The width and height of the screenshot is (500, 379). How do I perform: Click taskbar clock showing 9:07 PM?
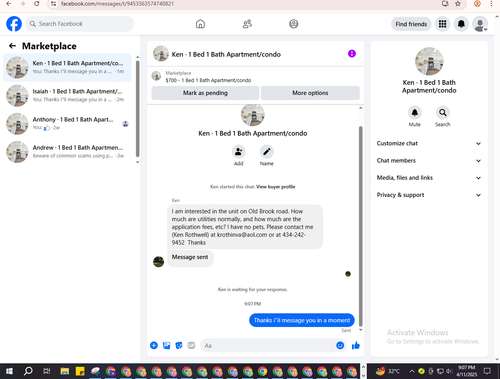tap(466, 371)
